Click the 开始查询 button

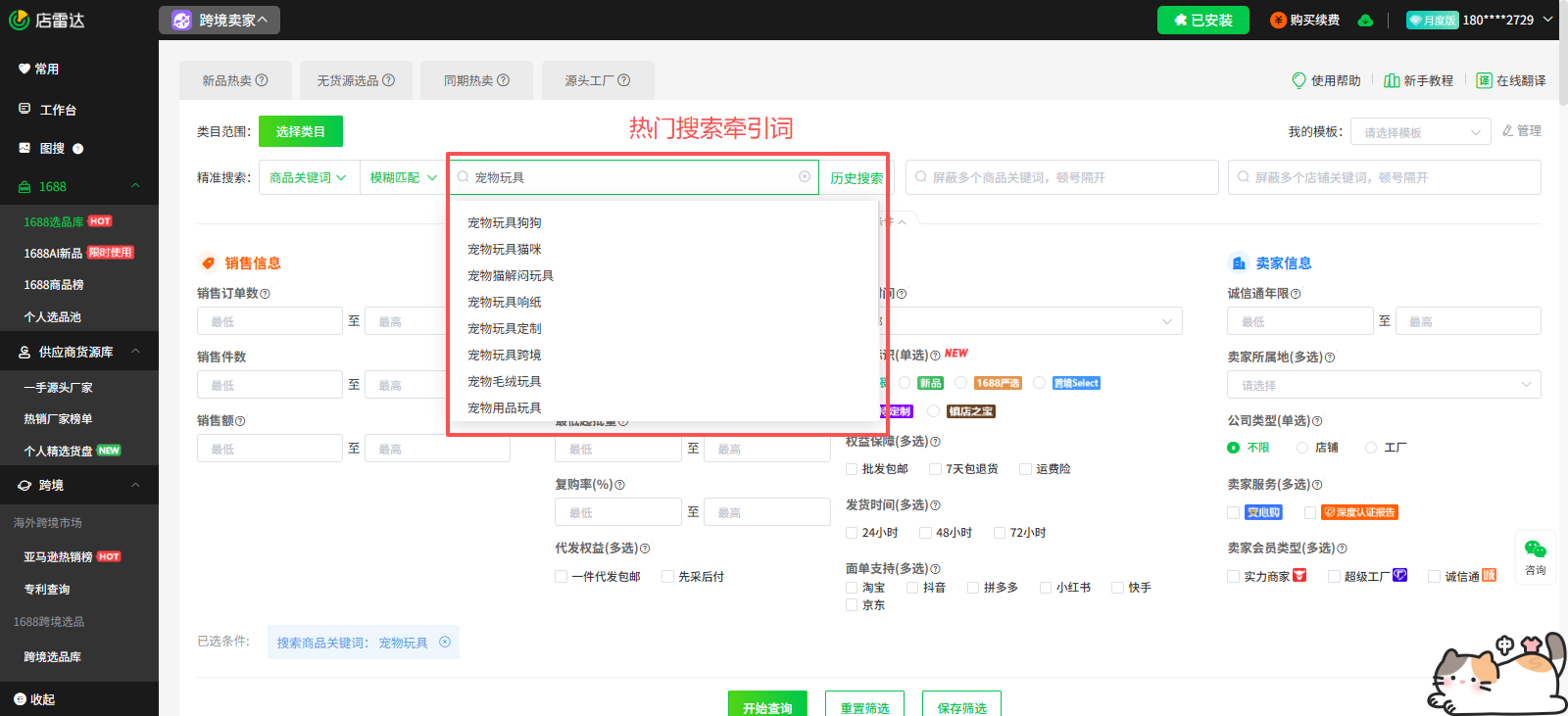[x=767, y=705]
